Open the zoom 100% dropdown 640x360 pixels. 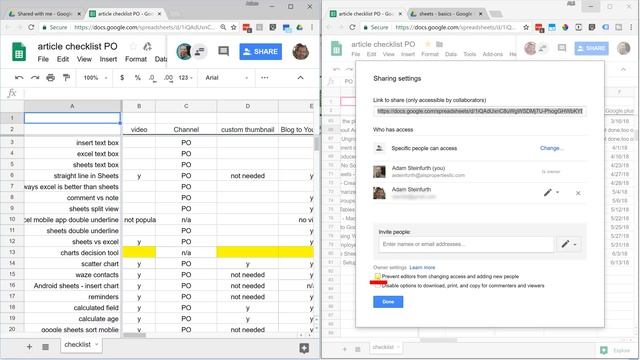pyautogui.click(x=96, y=78)
